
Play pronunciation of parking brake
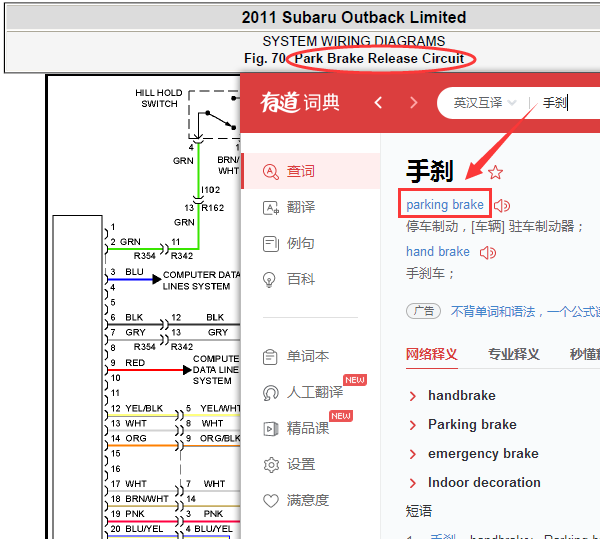(x=502, y=206)
